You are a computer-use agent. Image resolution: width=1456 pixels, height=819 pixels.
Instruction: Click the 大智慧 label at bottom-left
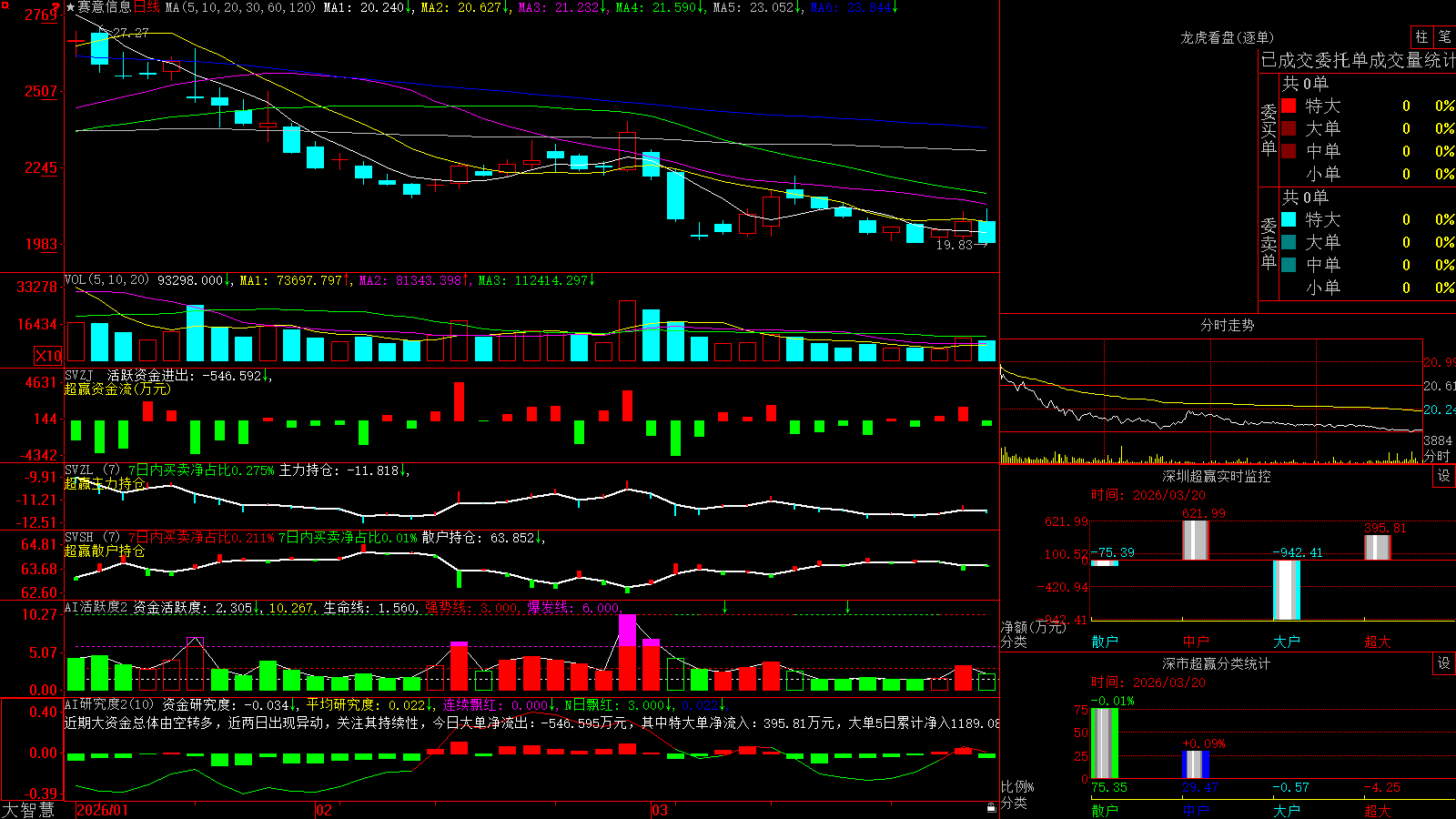28,810
